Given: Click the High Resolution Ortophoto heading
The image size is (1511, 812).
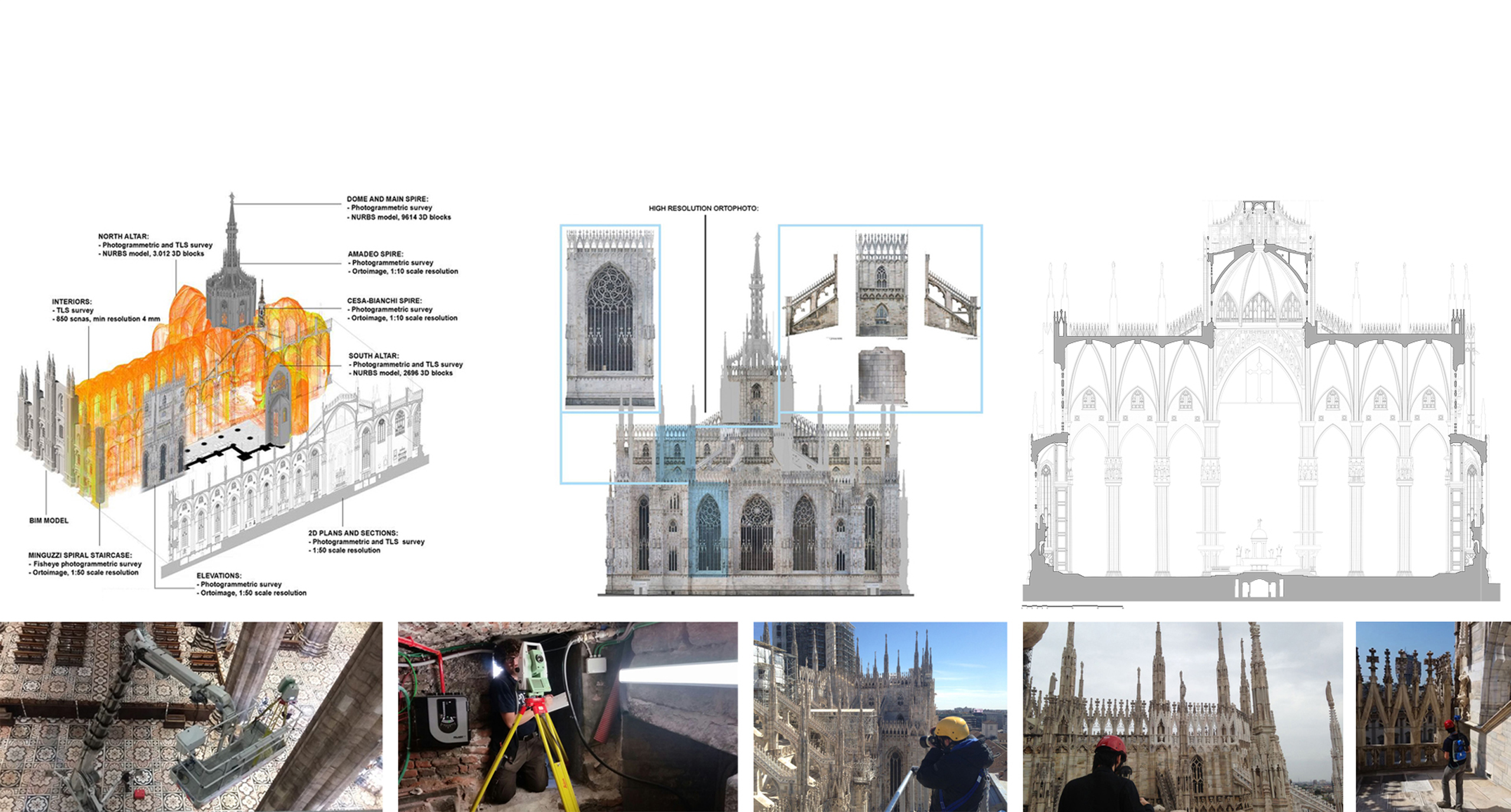Looking at the screenshot, I should (x=703, y=208).
